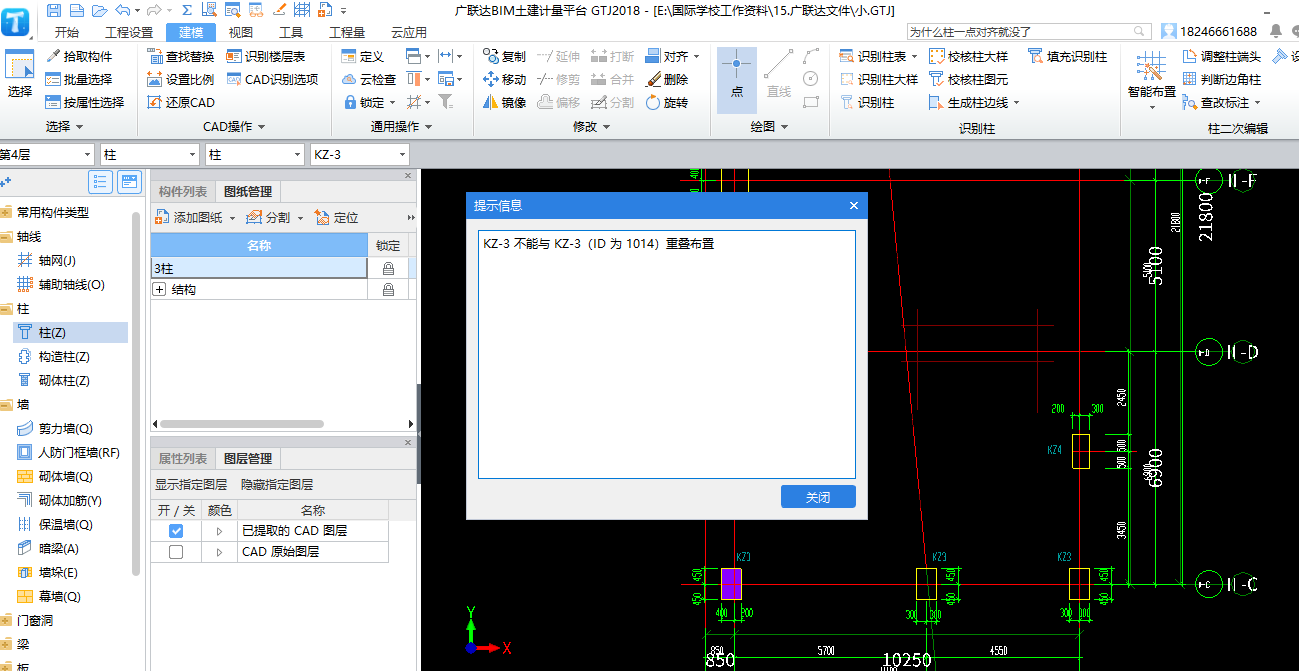Click the help search input field
The height and width of the screenshot is (671, 1299).
coord(1022,32)
